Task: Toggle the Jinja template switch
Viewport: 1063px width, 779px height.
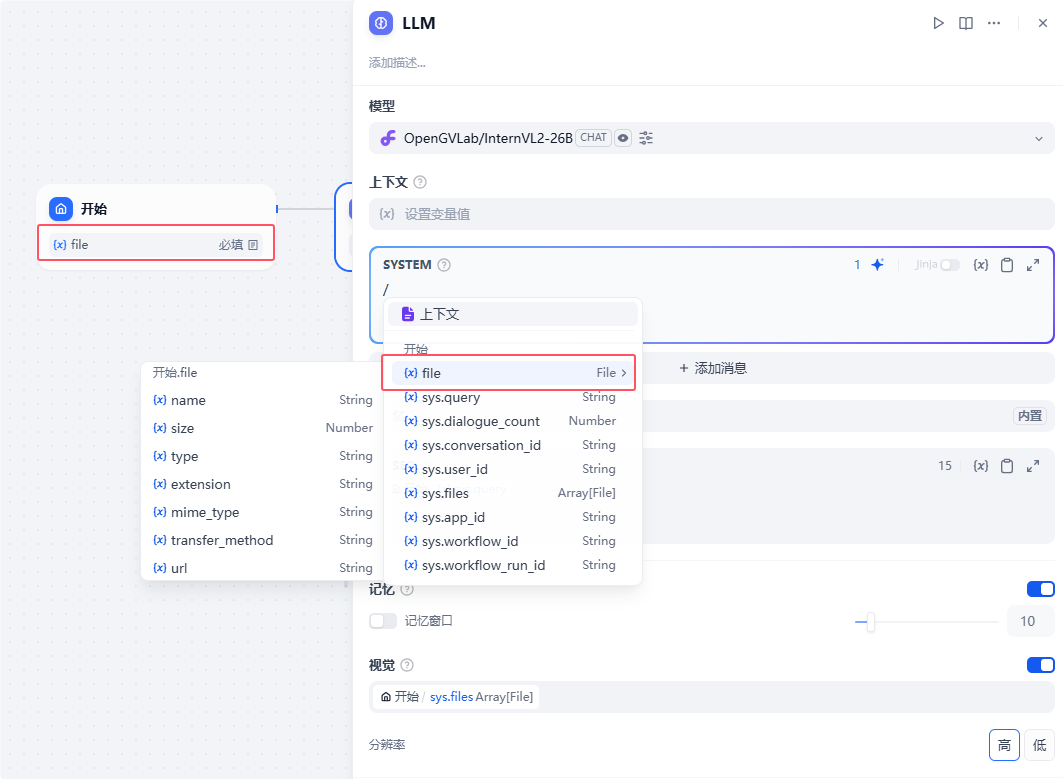Action: coord(950,264)
